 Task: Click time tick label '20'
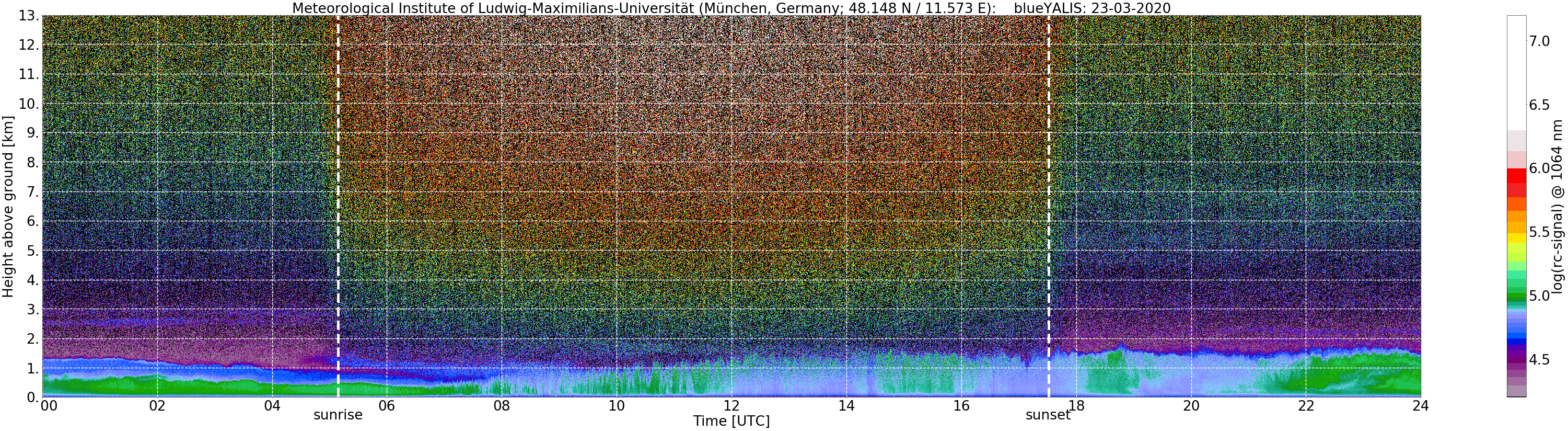click(x=1191, y=405)
